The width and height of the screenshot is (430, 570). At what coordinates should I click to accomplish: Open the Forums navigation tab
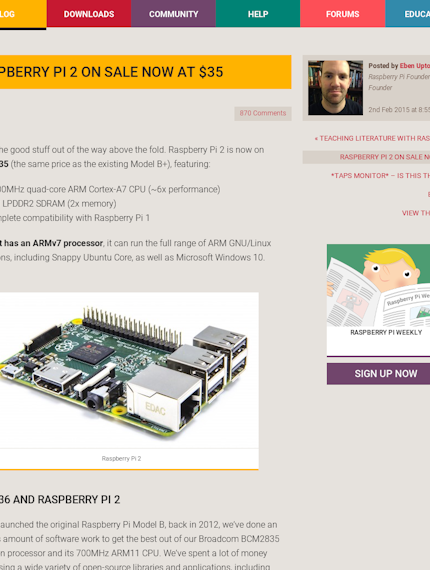coord(342,14)
